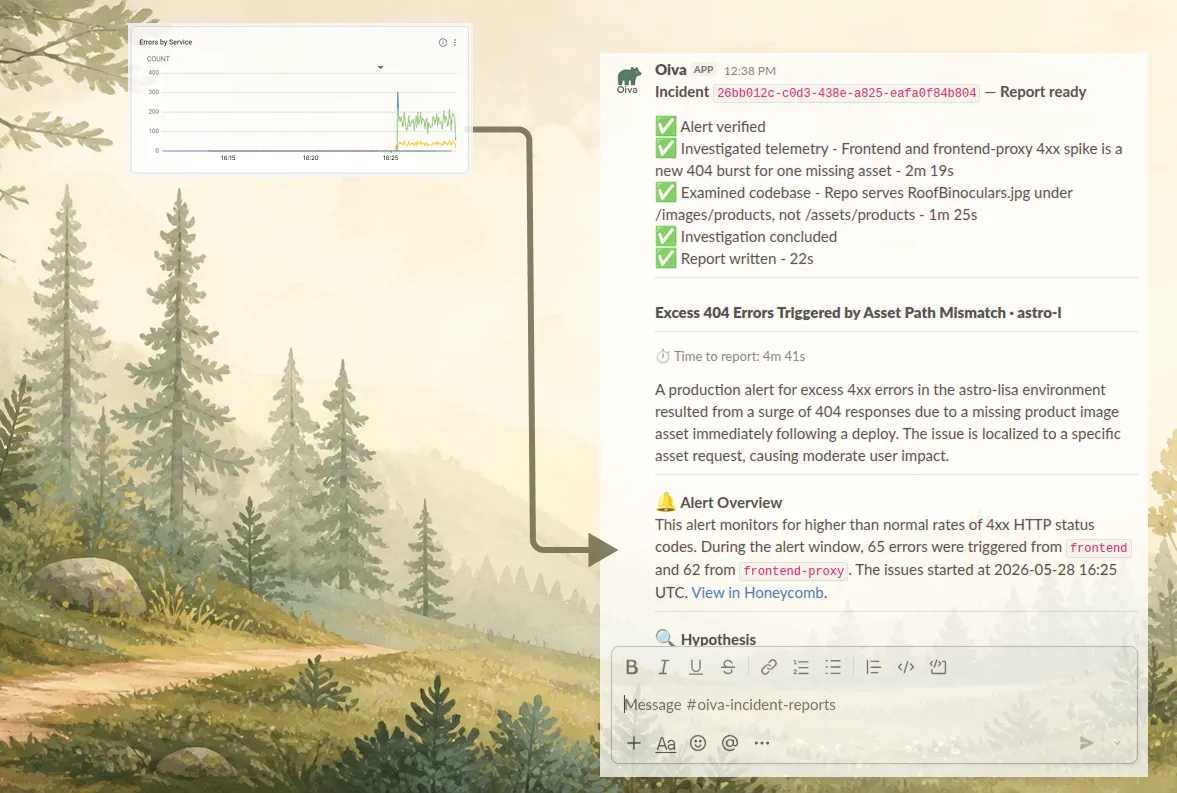Screen dimensions: 1177x793
Task: Open attachments with the plus button
Action: click(634, 743)
